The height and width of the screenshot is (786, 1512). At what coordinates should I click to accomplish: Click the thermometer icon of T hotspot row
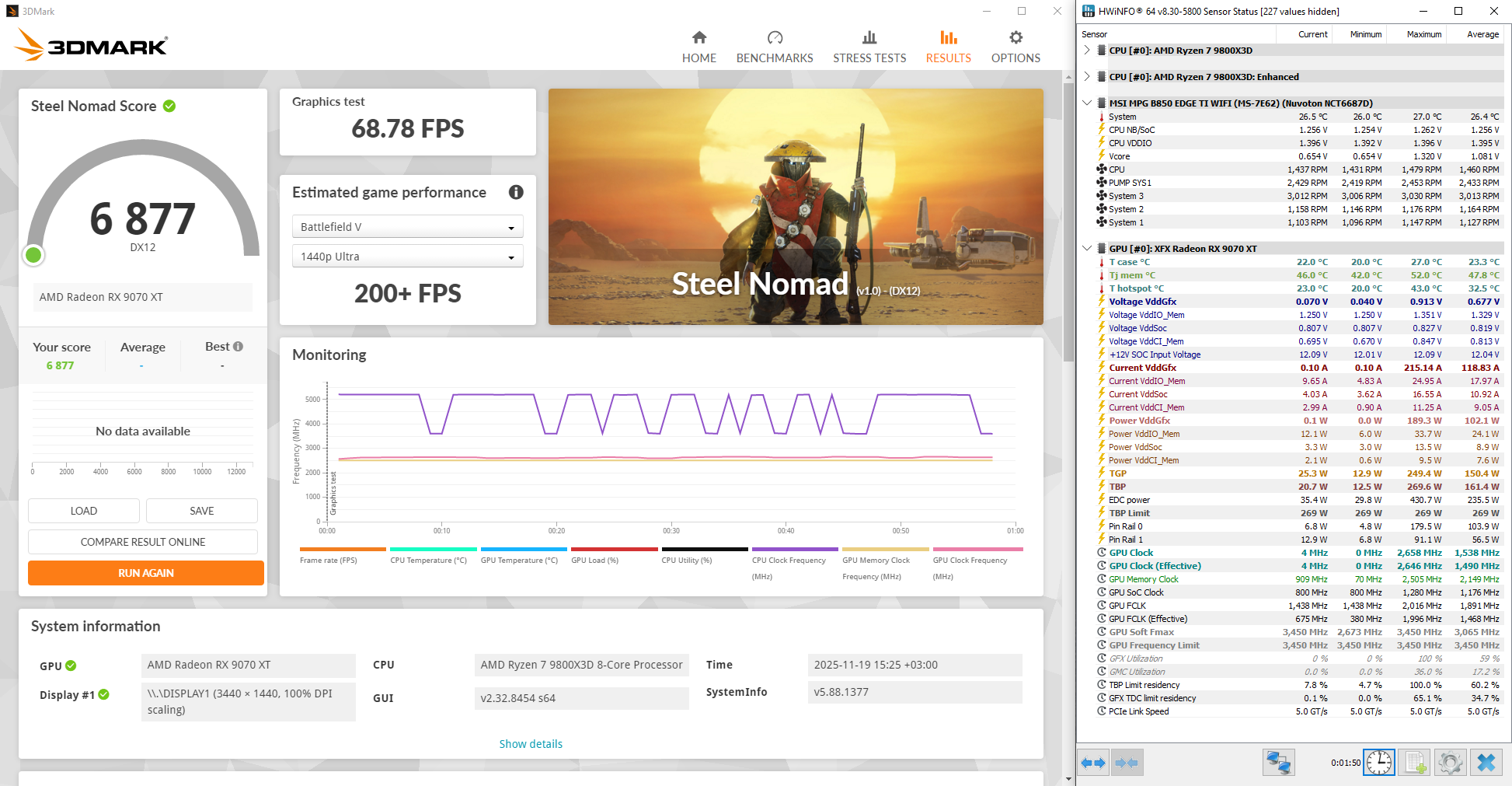(x=1102, y=288)
